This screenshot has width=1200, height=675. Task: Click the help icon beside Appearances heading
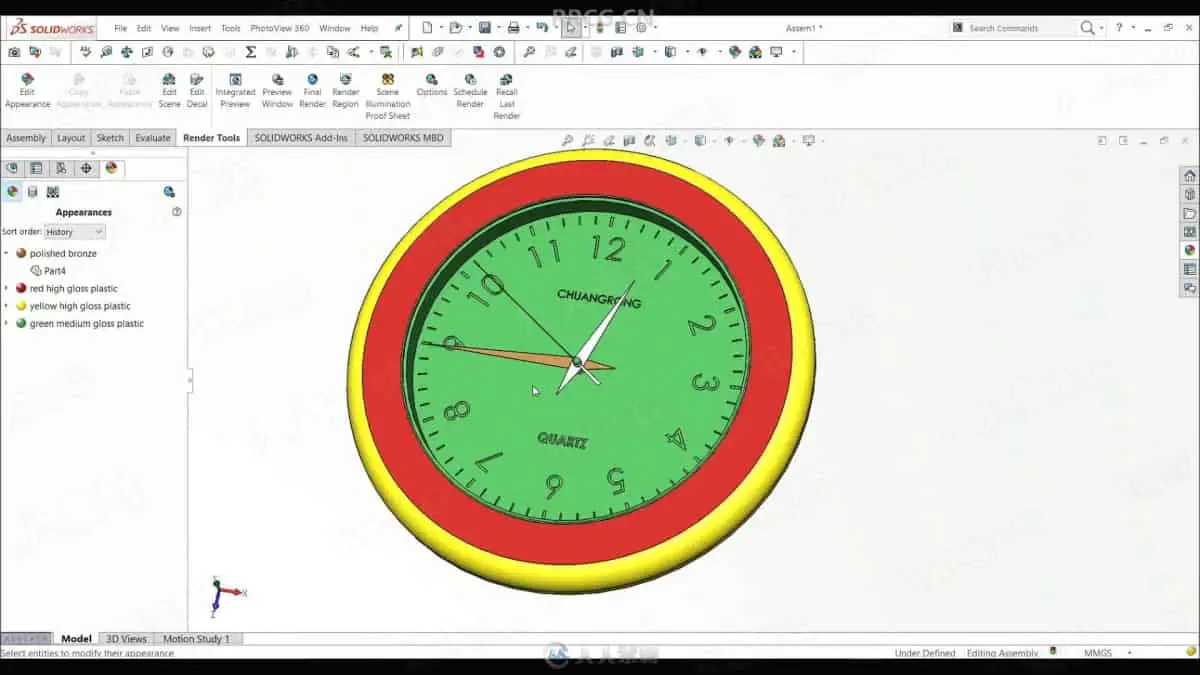(177, 212)
